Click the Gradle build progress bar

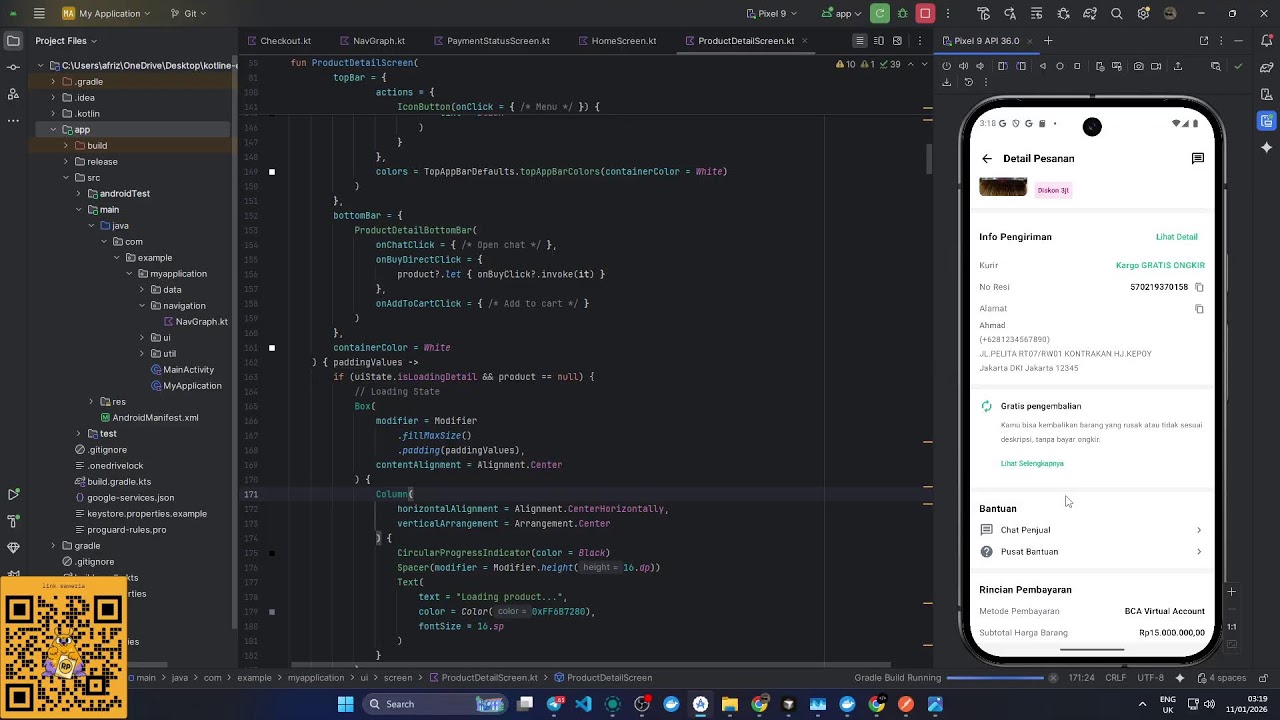tap(995, 678)
